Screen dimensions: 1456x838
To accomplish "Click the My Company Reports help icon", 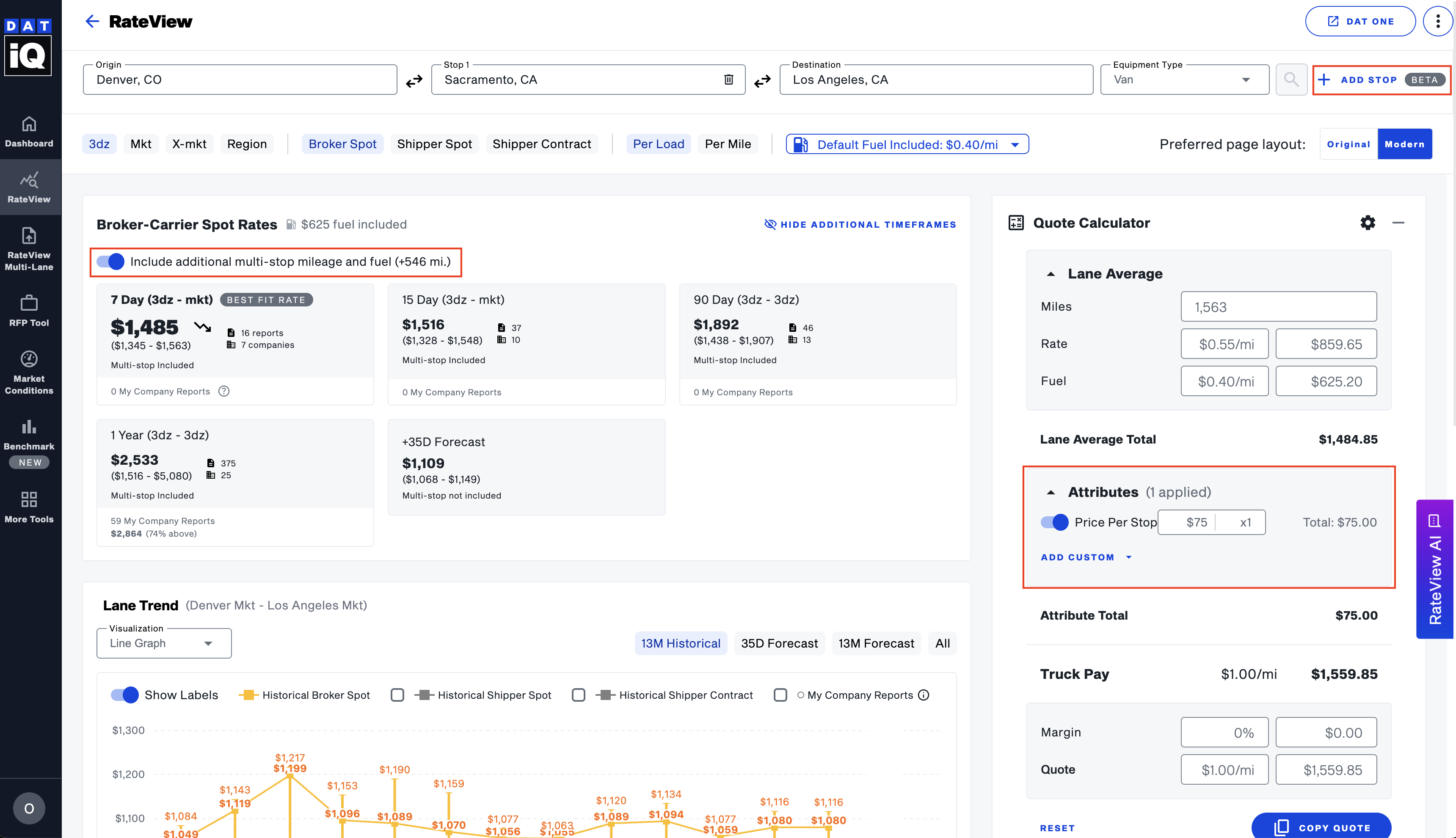I will pos(224,391).
